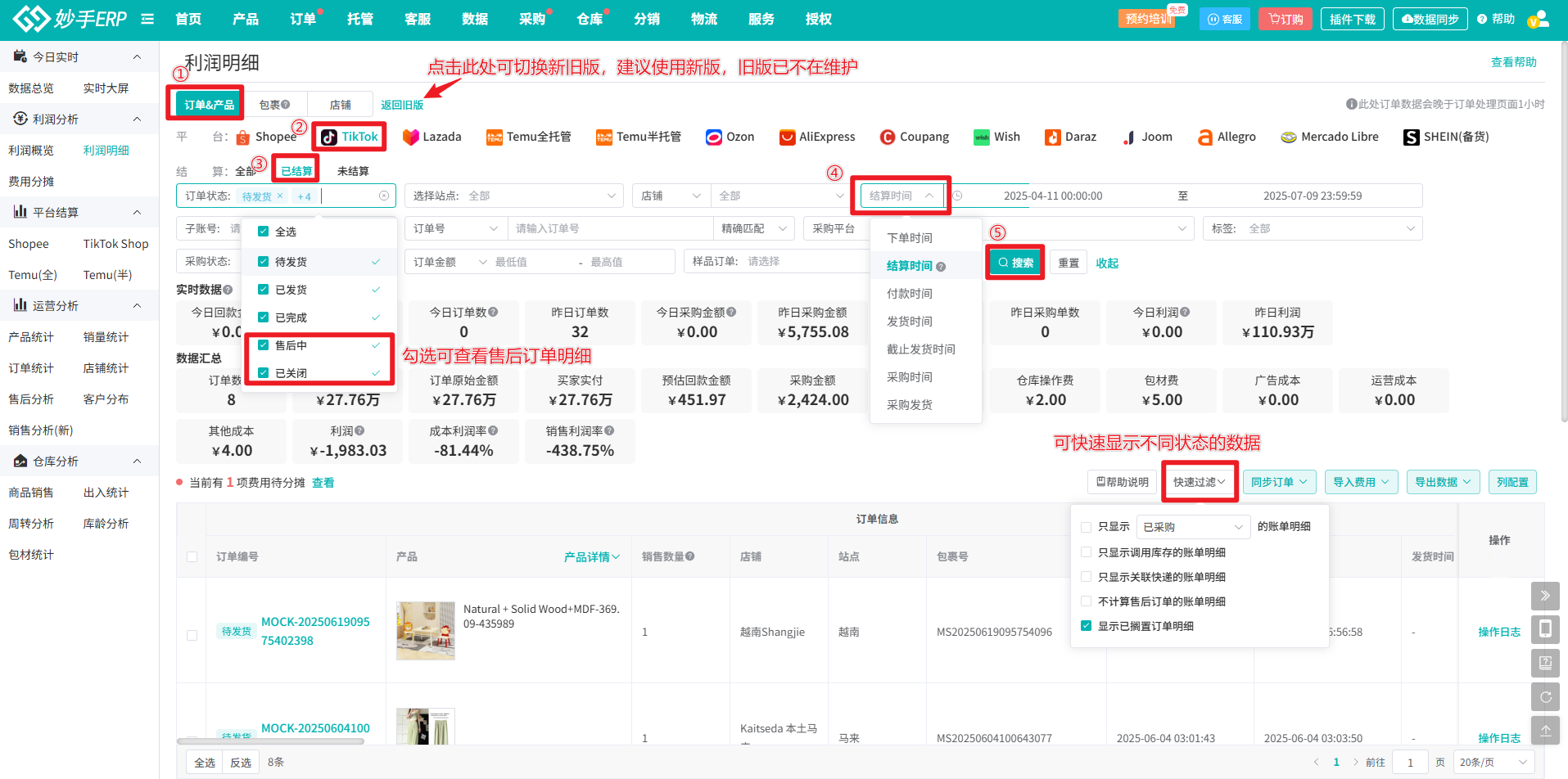This screenshot has height=779, width=1568.
Task: Open 操作日志 for order MOCK-2025061909575402398
Action: (1499, 632)
